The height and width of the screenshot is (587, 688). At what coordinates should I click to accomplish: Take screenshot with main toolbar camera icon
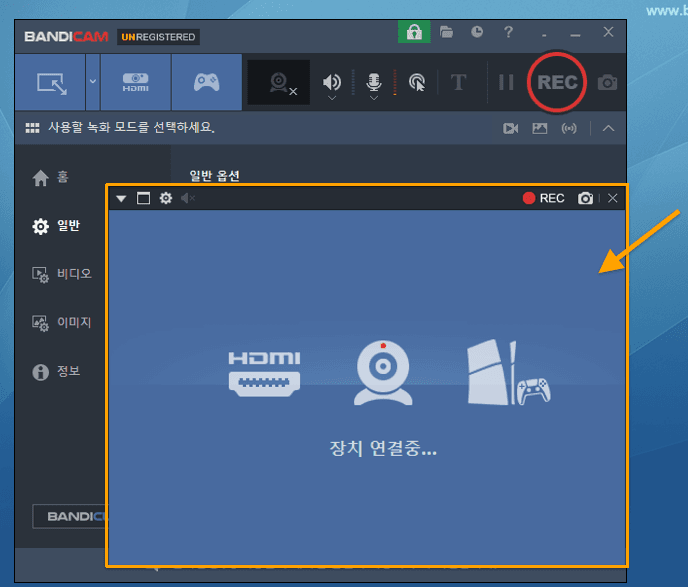607,82
